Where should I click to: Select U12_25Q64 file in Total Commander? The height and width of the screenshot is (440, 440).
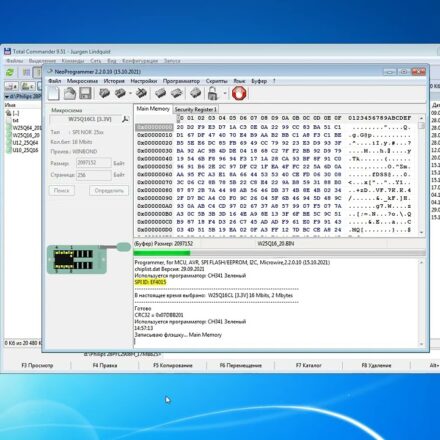point(22,143)
